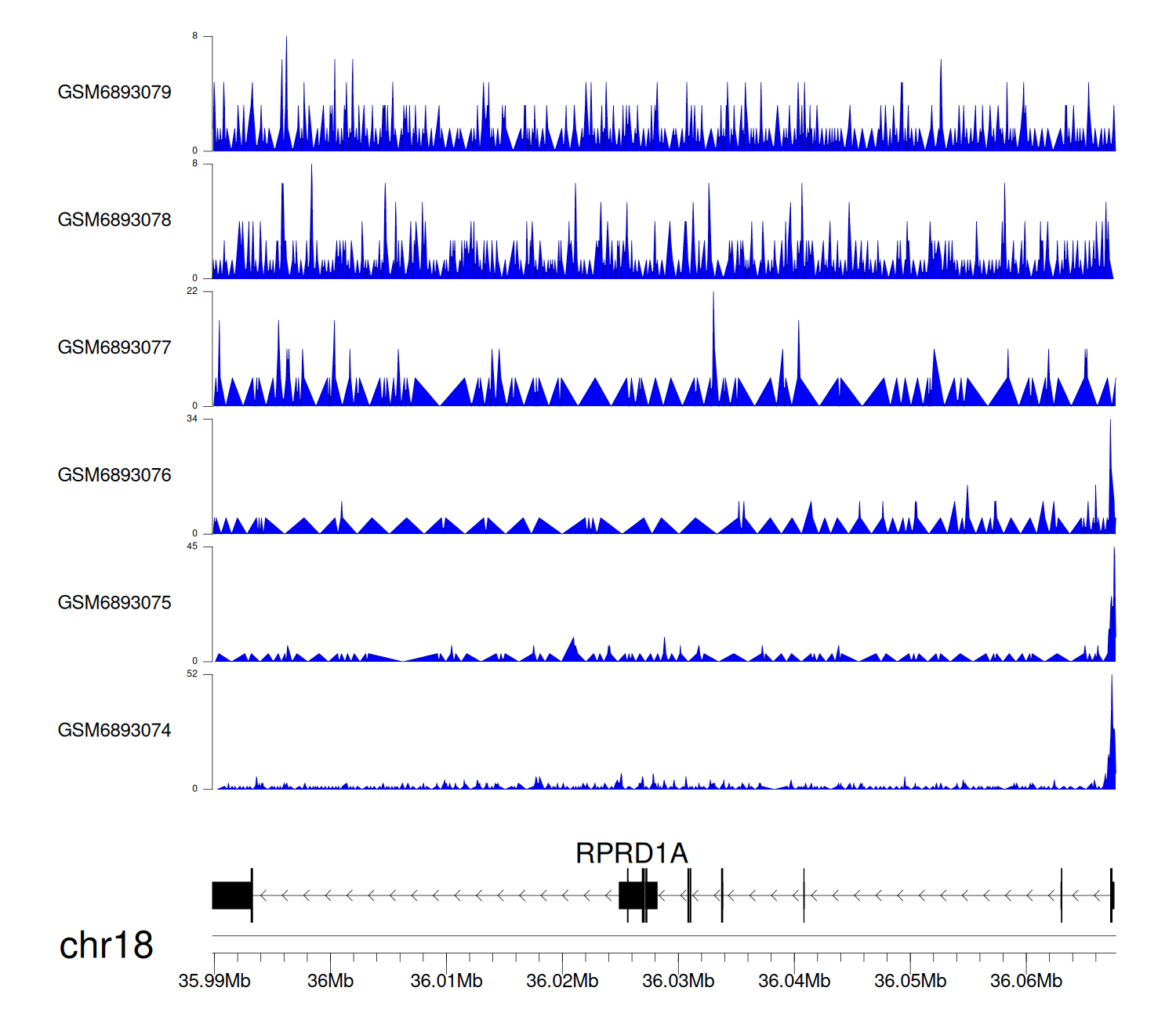Select the 36.05Mb axis label
The width and height of the screenshot is (1176, 1035).
[910, 981]
